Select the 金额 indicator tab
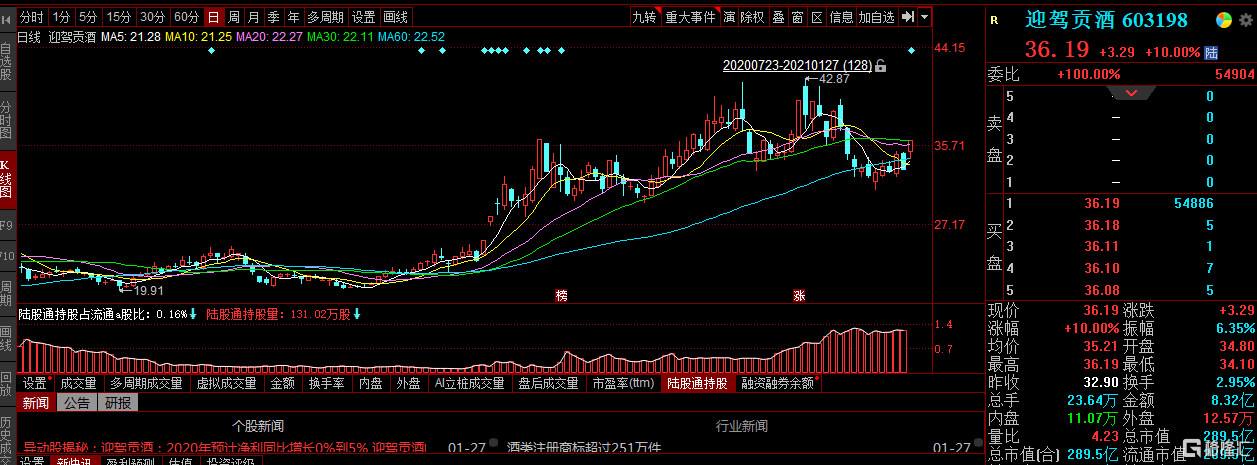The height and width of the screenshot is (465, 1257). 282,383
